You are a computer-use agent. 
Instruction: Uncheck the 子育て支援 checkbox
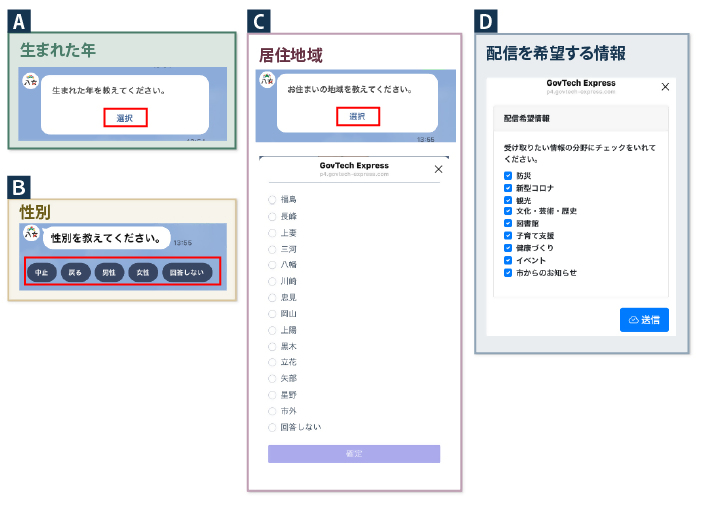point(509,236)
